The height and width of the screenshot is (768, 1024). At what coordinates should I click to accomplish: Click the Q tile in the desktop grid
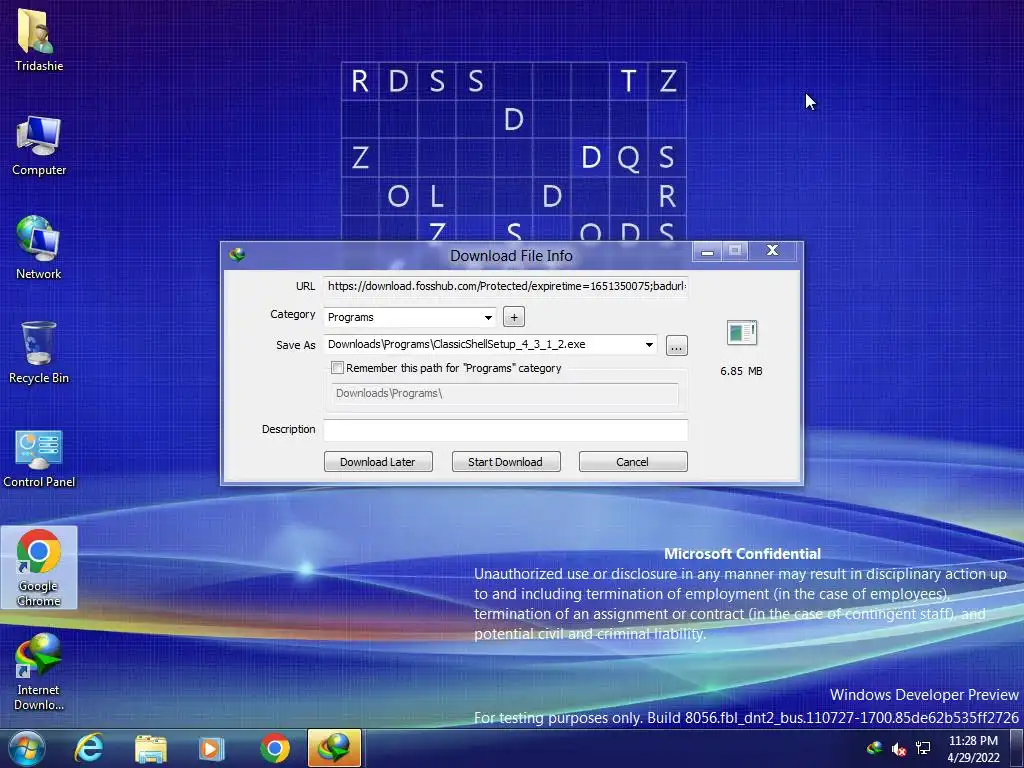pos(628,157)
